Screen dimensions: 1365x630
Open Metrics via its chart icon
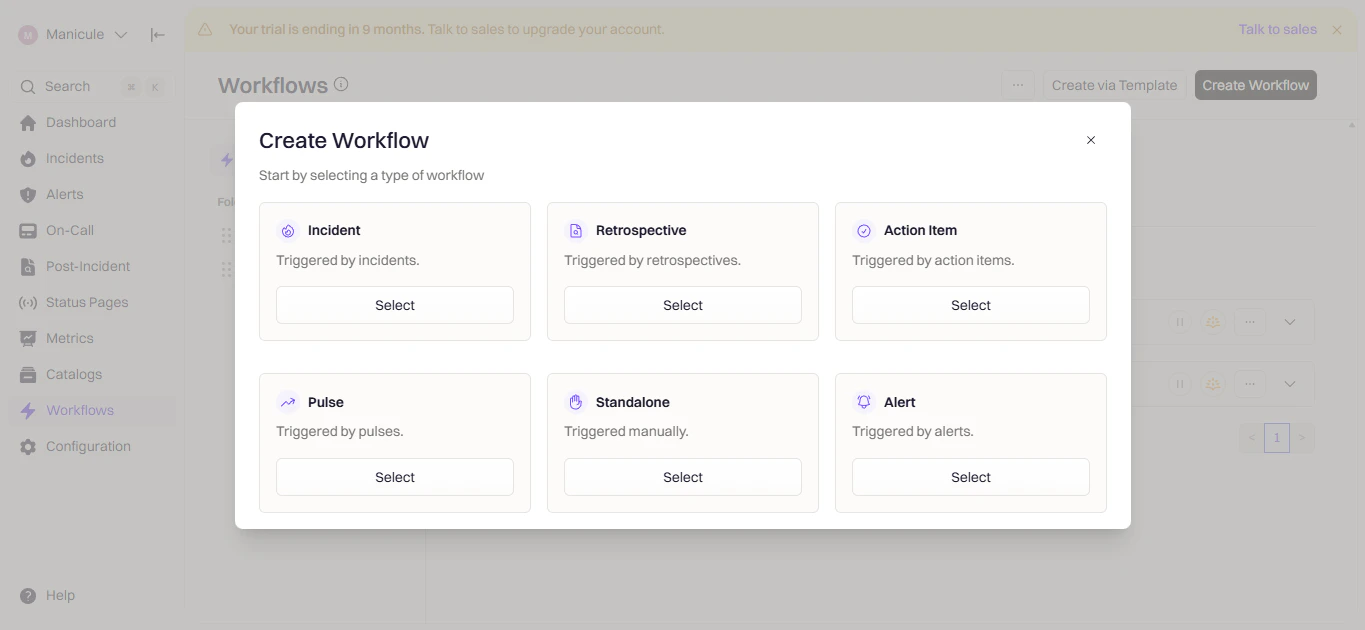(29, 338)
